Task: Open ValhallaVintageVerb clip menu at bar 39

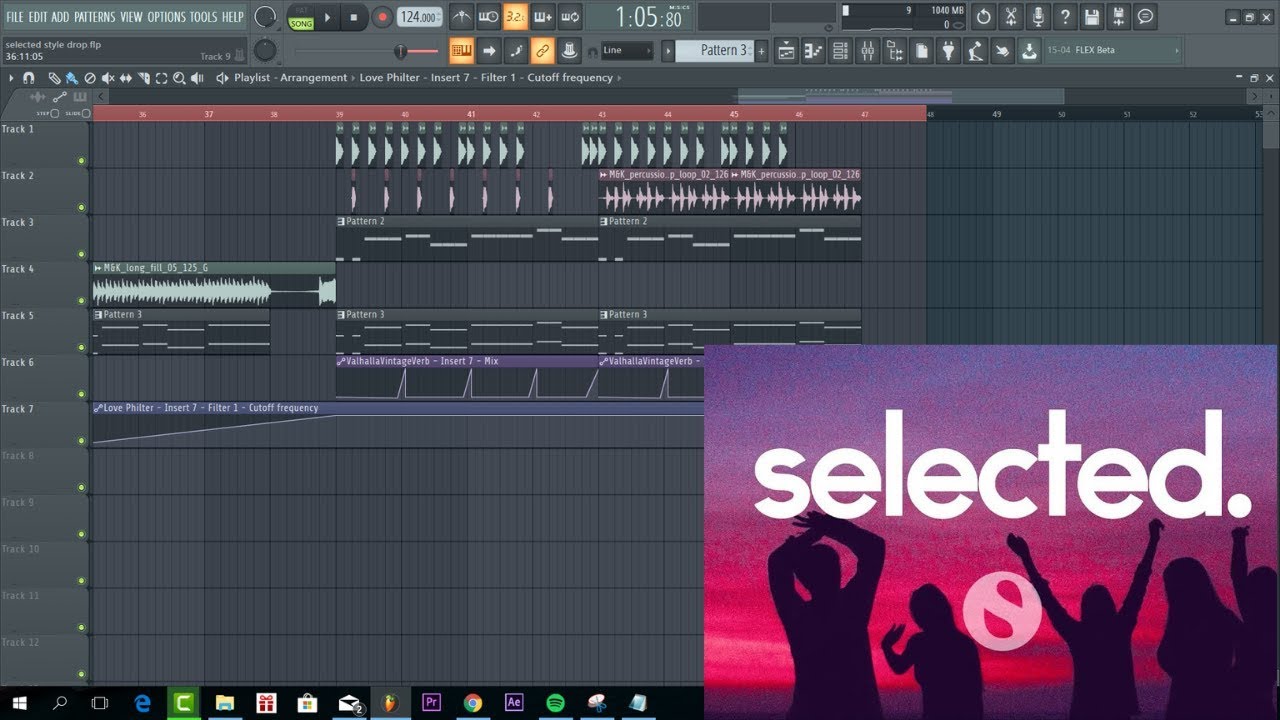Action: tap(341, 361)
